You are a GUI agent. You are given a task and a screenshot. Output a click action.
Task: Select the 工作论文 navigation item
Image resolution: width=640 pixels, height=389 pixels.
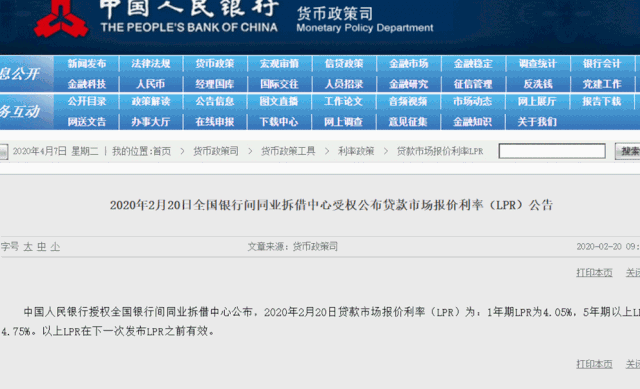(344, 101)
